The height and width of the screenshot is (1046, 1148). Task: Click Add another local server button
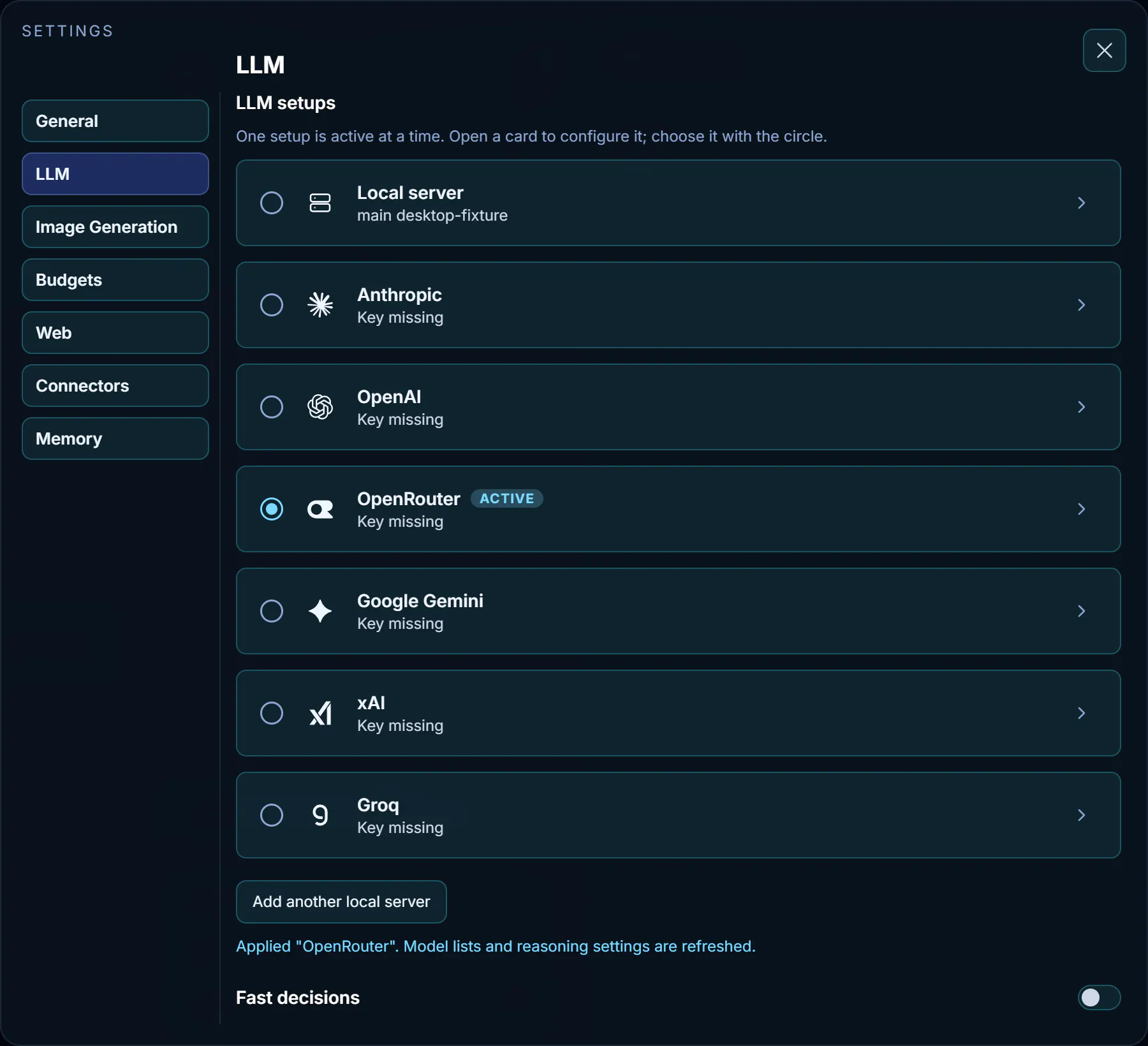(341, 902)
